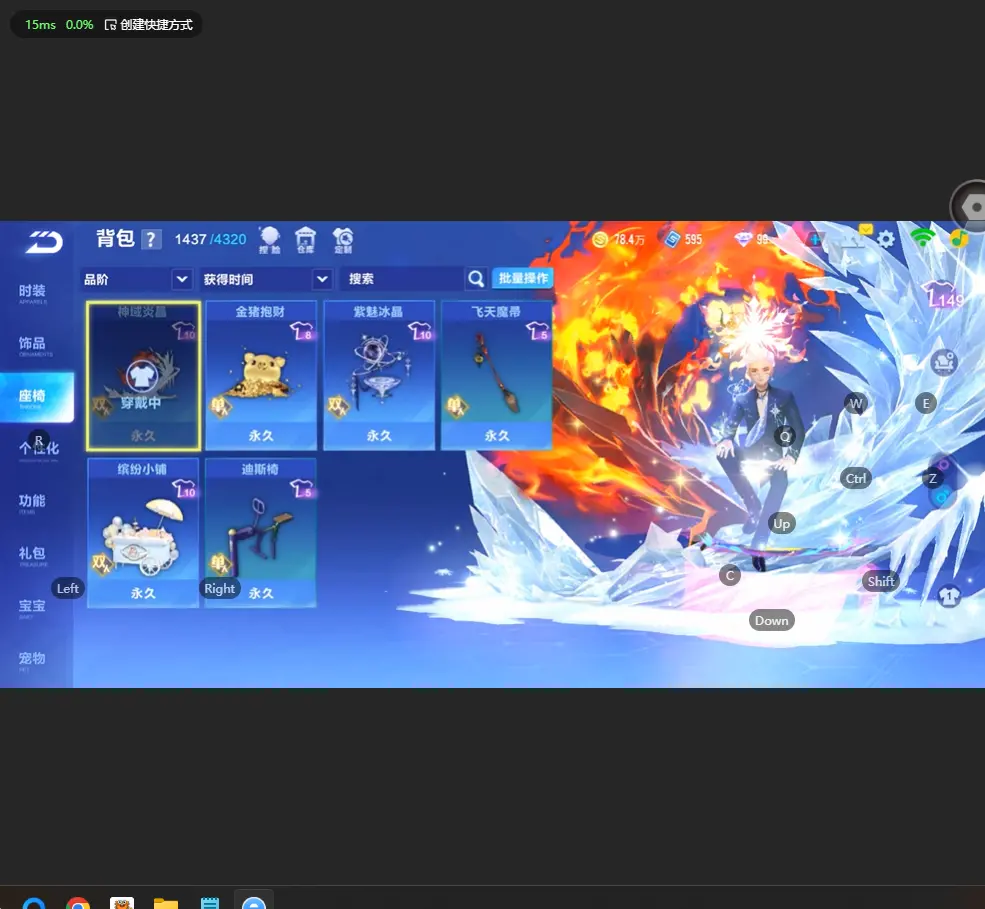
Task: Click the Z key overlay button
Action: [x=933, y=479]
